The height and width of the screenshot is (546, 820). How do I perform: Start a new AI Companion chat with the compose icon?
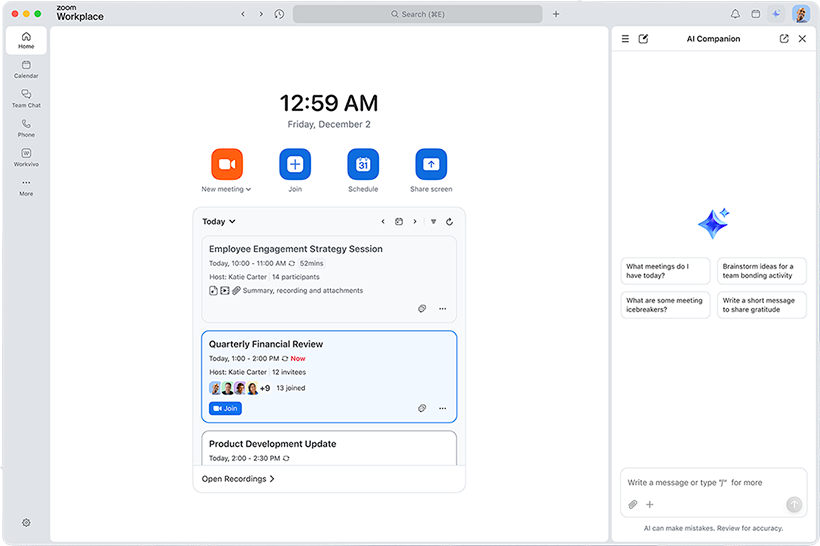(643, 39)
